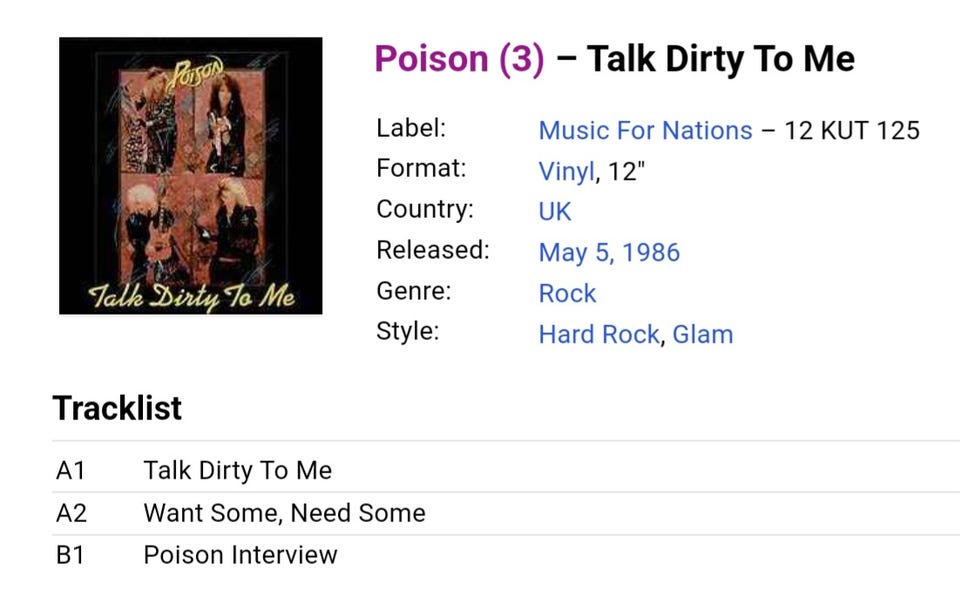Open the Poison (3) artist link in the title
960x611 pixels.
point(459,59)
